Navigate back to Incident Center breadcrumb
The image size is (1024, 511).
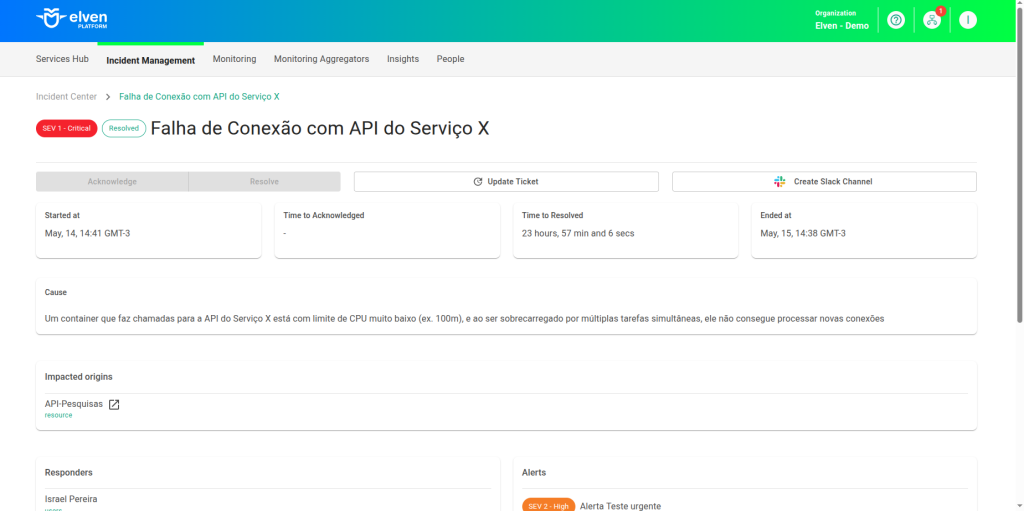click(x=66, y=97)
